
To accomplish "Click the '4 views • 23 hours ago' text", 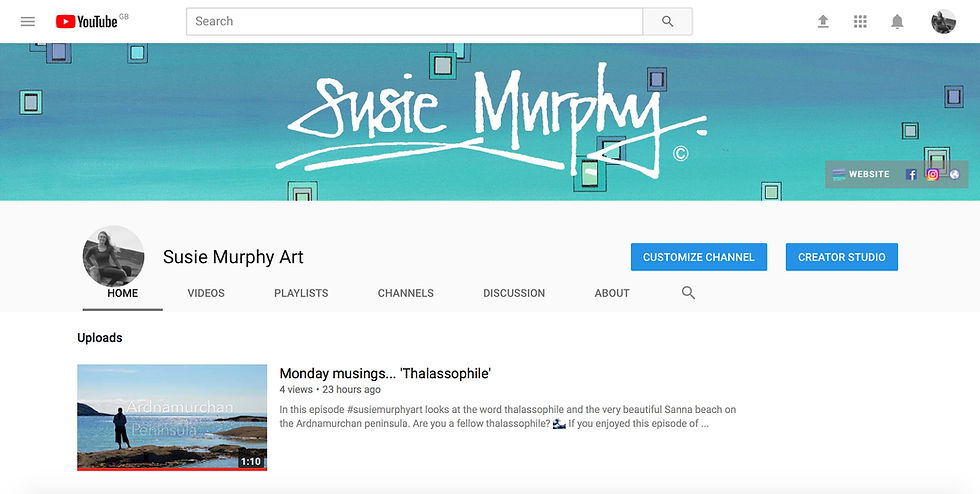I will 330,390.
